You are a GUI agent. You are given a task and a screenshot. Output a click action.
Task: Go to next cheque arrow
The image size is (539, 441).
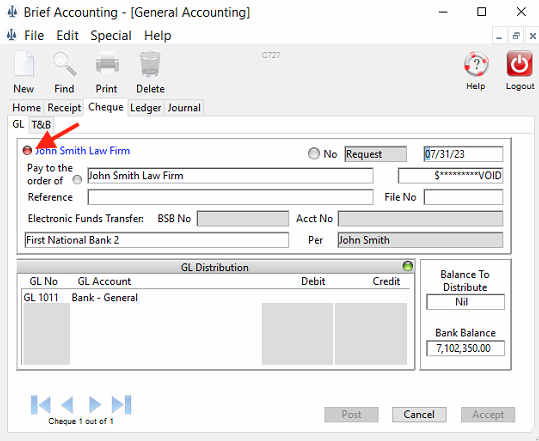click(95, 405)
